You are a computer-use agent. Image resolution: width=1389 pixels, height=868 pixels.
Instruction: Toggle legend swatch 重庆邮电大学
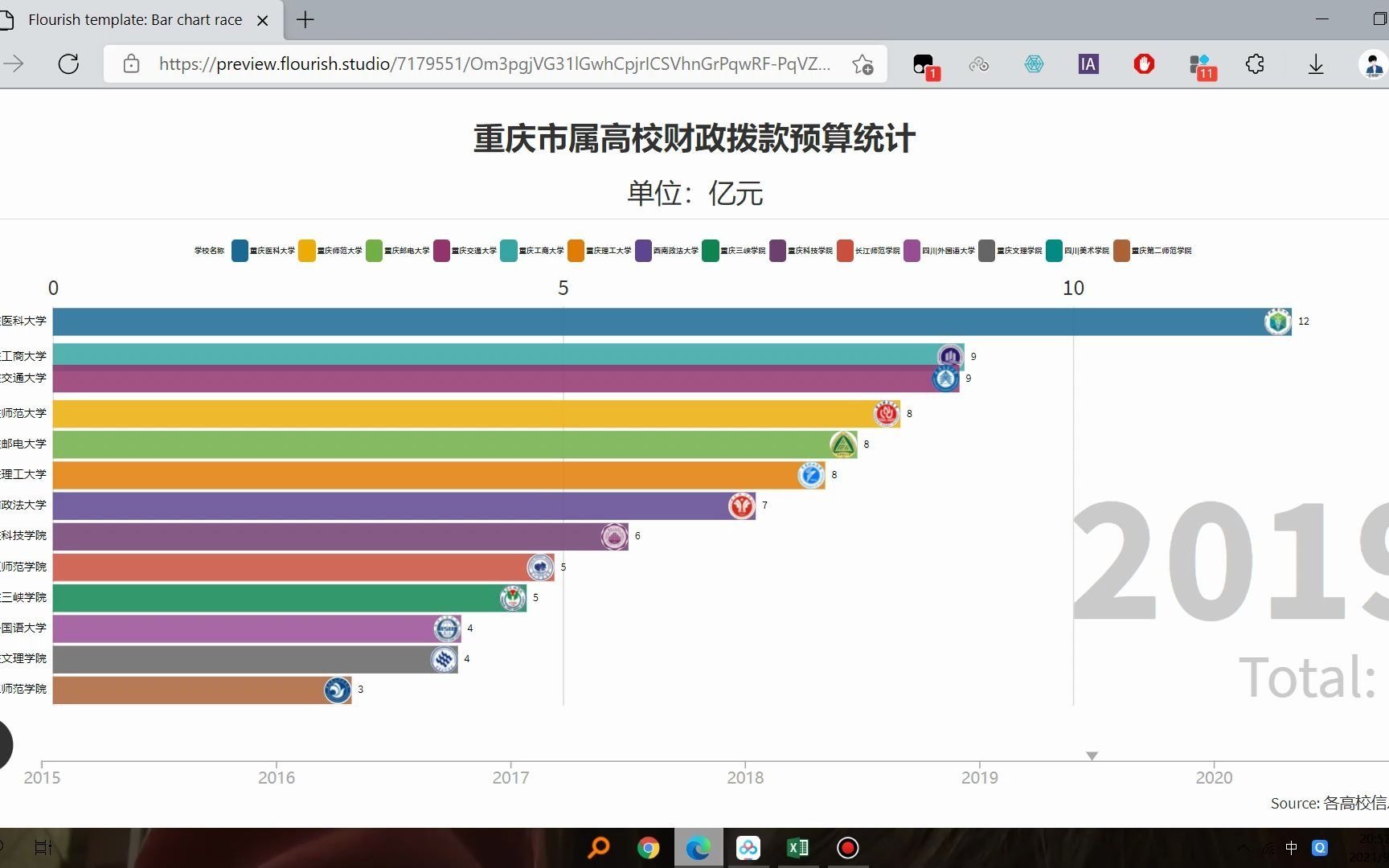click(x=374, y=251)
